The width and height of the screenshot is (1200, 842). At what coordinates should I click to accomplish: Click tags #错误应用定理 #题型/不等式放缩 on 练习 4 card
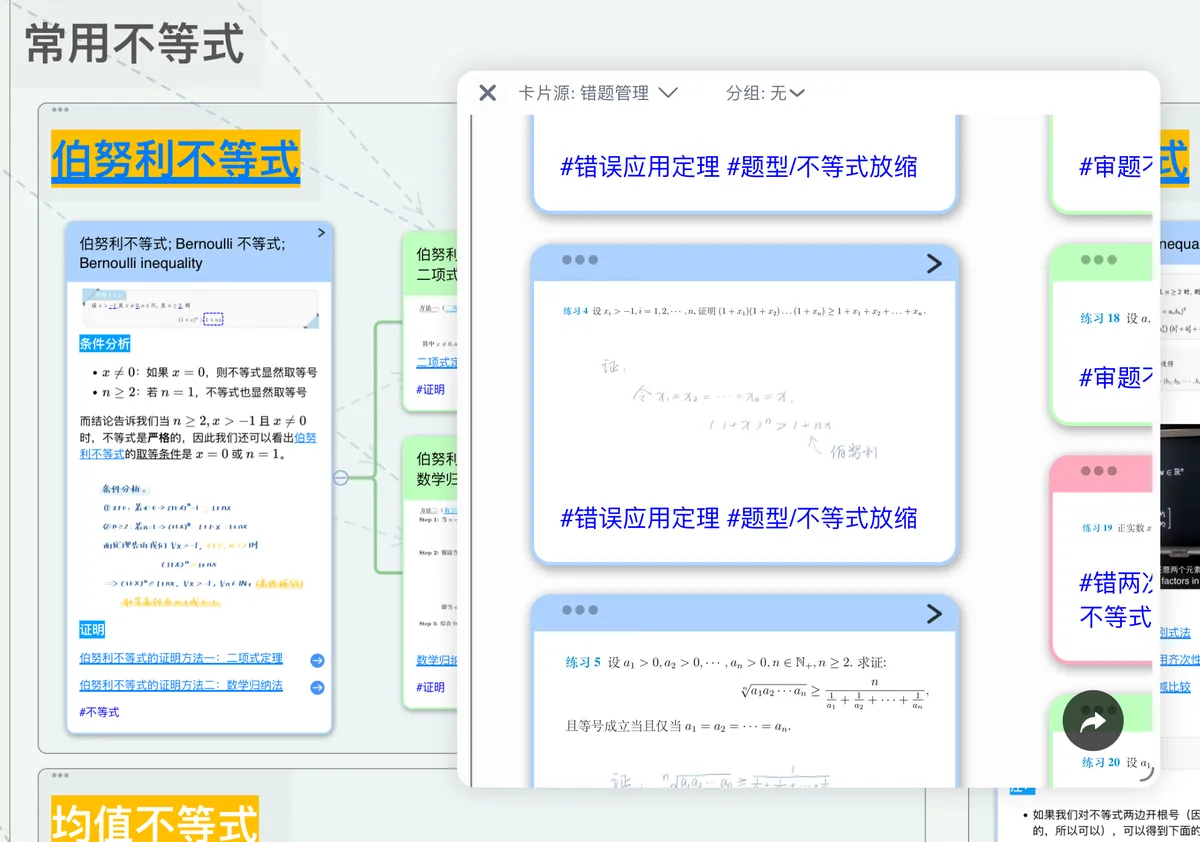(x=739, y=518)
